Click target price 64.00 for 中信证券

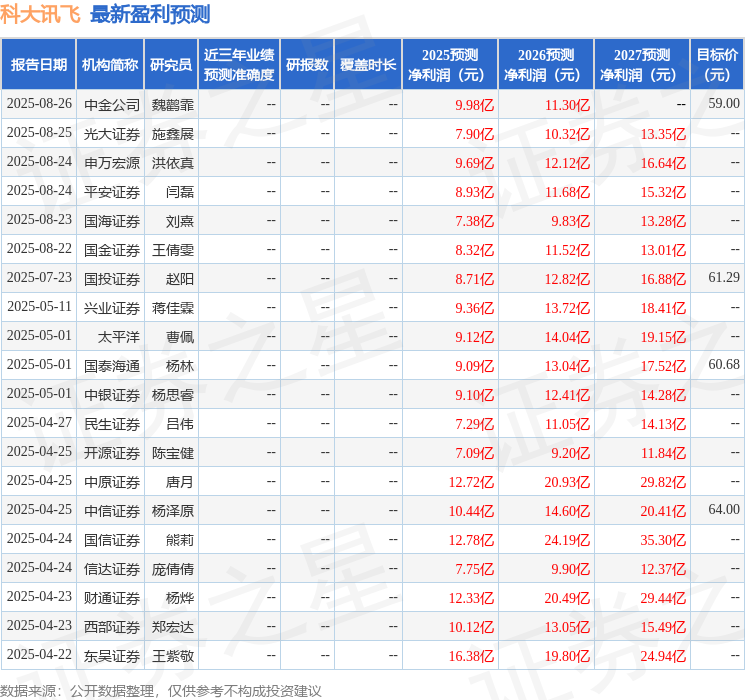[x=724, y=509]
